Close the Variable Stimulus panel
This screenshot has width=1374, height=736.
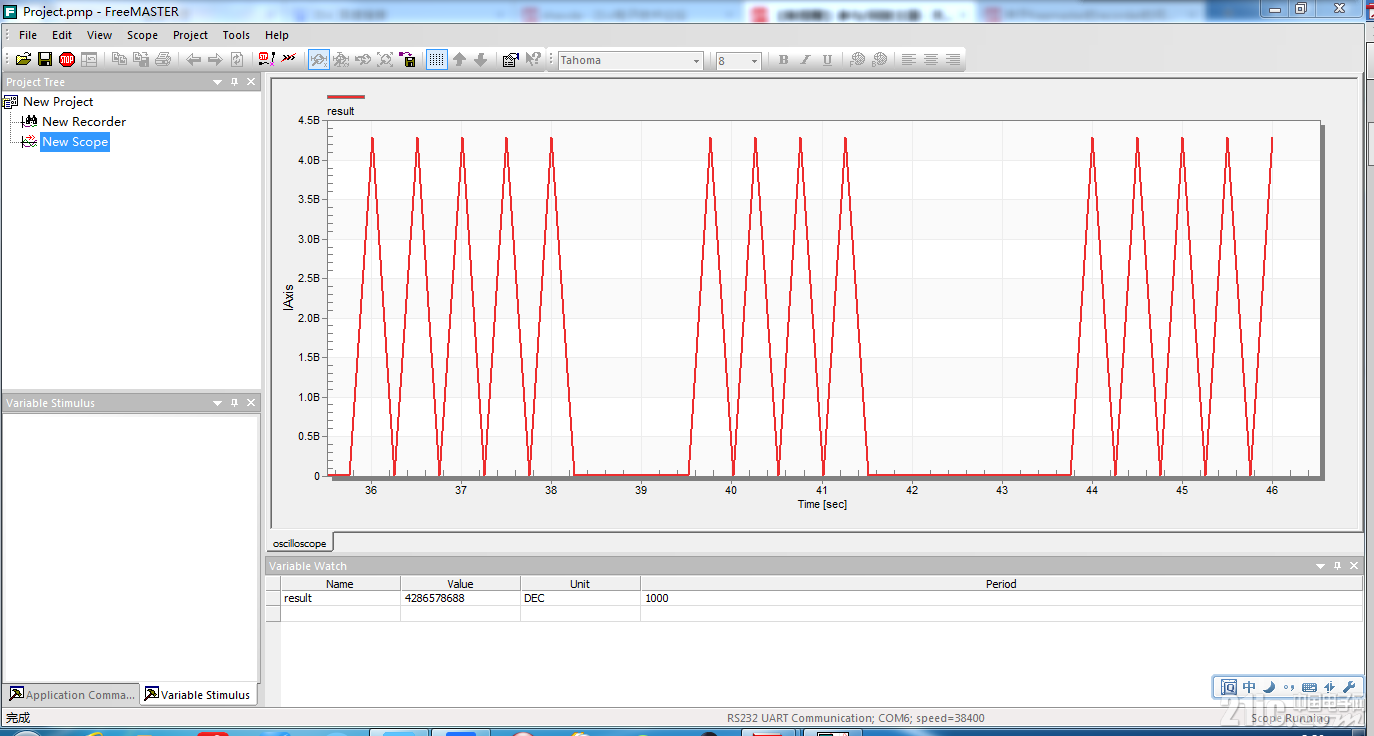coord(251,403)
